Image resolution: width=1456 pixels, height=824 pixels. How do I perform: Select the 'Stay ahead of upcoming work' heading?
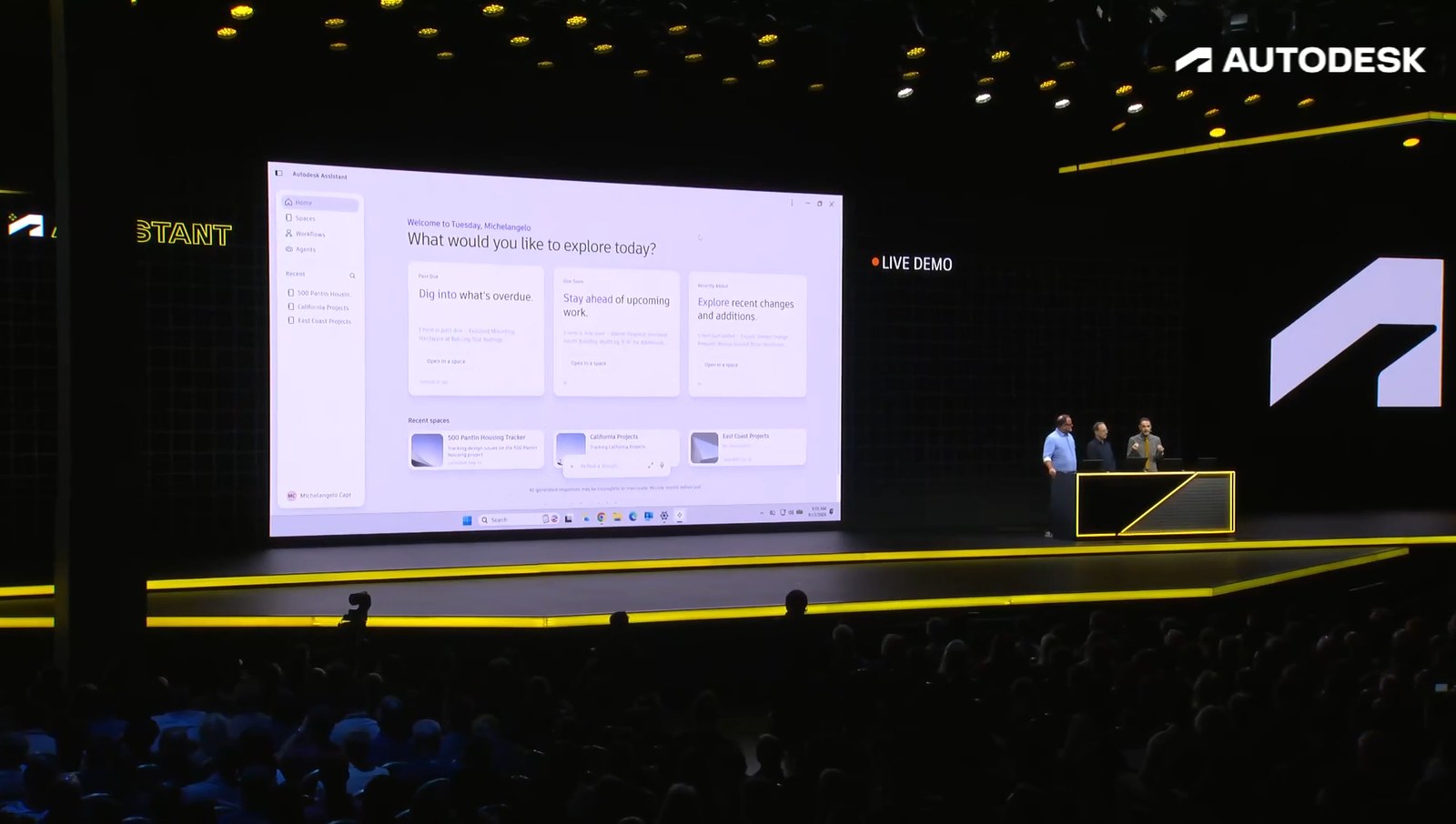616,306
